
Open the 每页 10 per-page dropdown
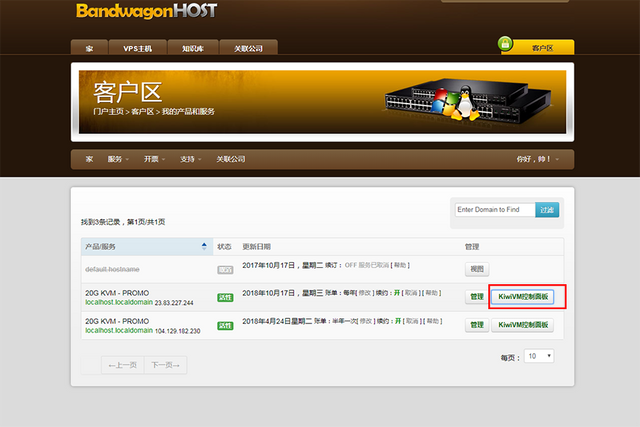click(x=539, y=356)
